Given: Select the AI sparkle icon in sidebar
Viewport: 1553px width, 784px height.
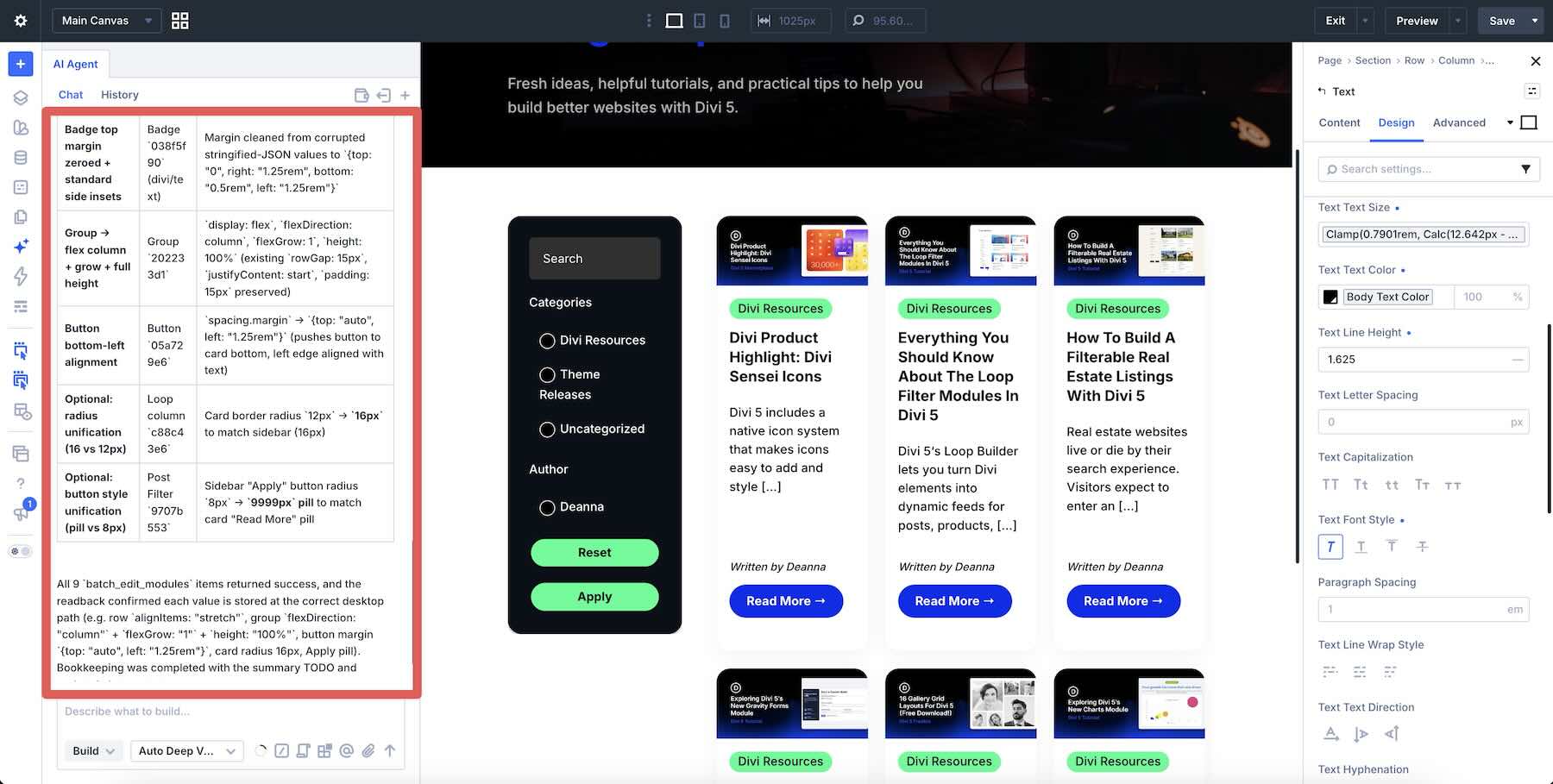Looking at the screenshot, I should [x=21, y=246].
